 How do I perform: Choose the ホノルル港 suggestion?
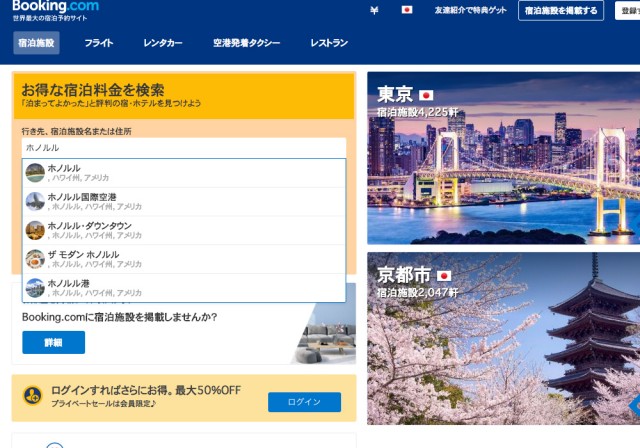(184, 288)
